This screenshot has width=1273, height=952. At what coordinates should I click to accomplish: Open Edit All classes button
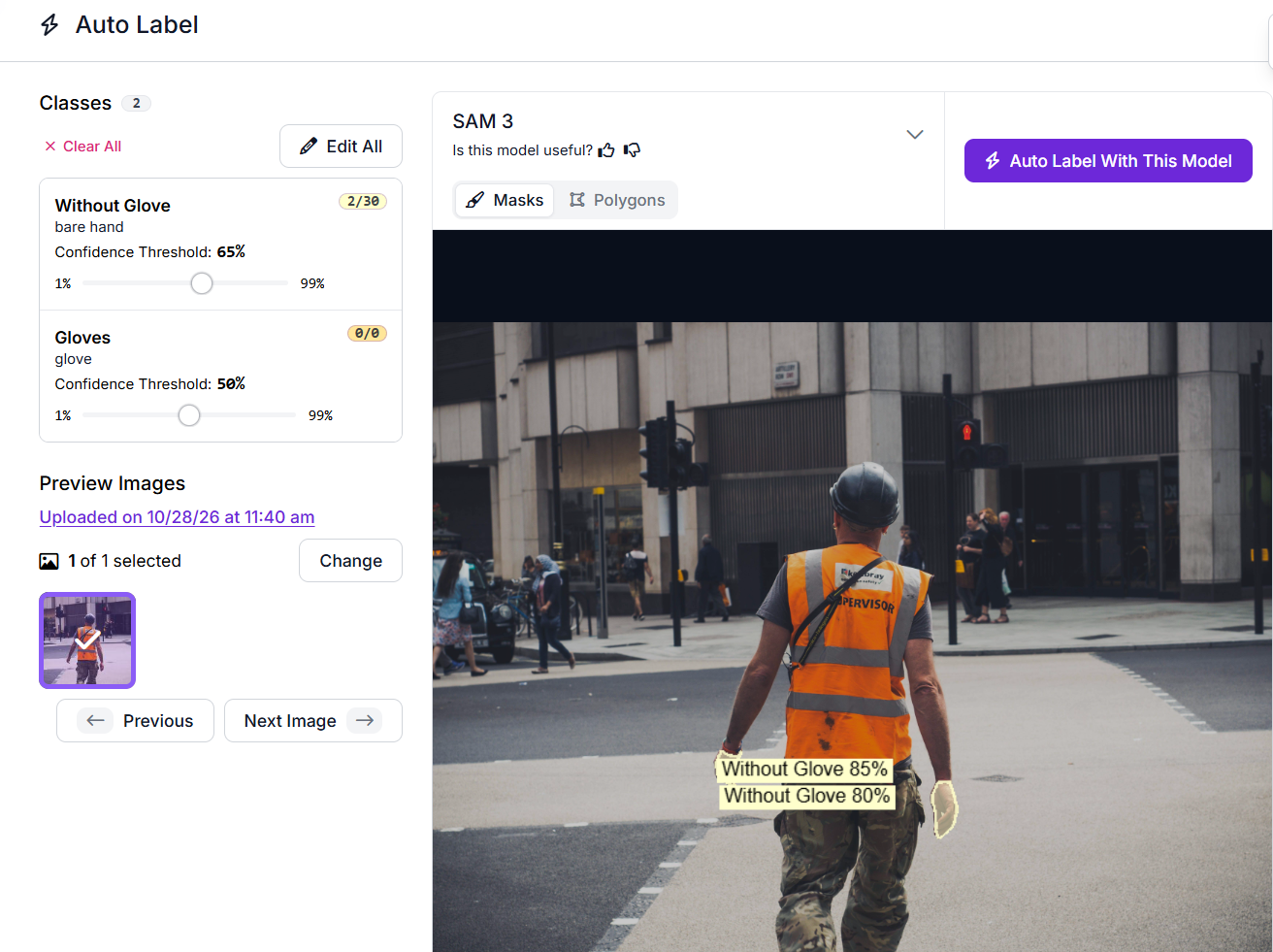[341, 147]
